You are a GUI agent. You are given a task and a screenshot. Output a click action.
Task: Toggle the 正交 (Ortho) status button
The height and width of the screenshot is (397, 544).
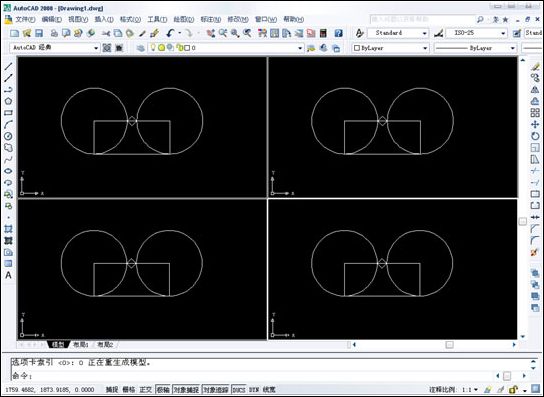pyautogui.click(x=145, y=389)
